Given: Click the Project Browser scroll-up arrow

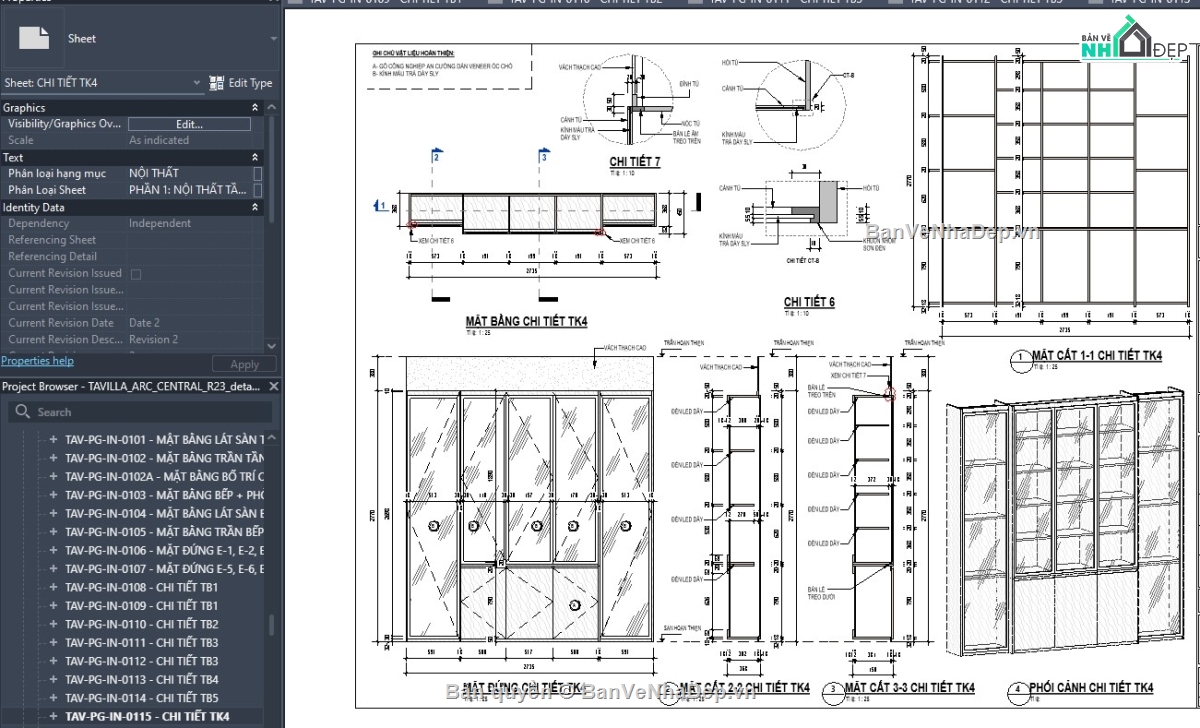Looking at the screenshot, I should pos(273,436).
